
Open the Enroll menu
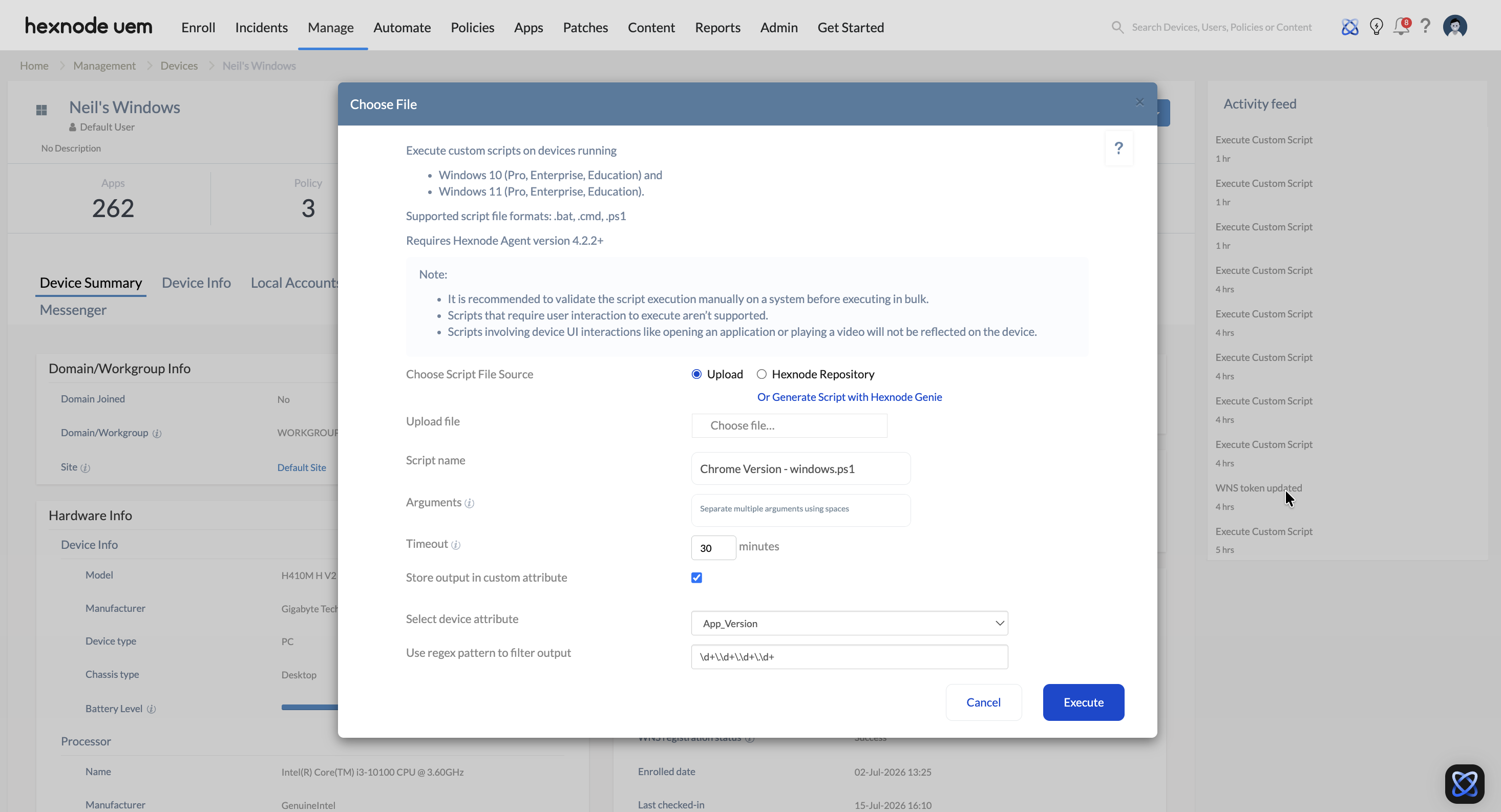(x=198, y=27)
